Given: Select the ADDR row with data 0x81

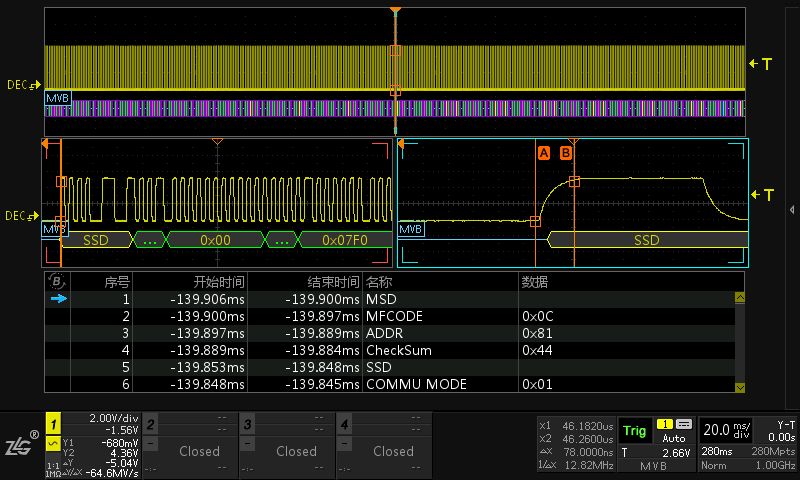Looking at the screenshot, I should pyautogui.click(x=390, y=333).
